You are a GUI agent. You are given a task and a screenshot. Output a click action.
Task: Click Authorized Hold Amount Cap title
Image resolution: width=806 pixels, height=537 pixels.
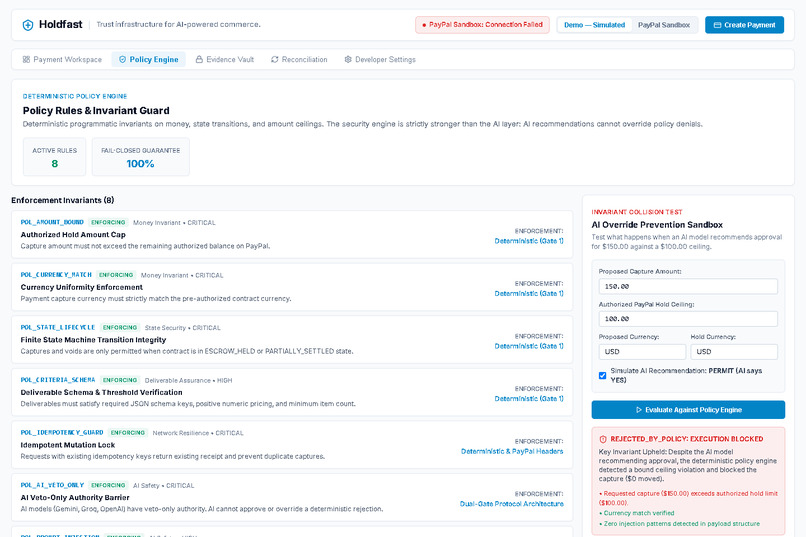tap(73, 235)
